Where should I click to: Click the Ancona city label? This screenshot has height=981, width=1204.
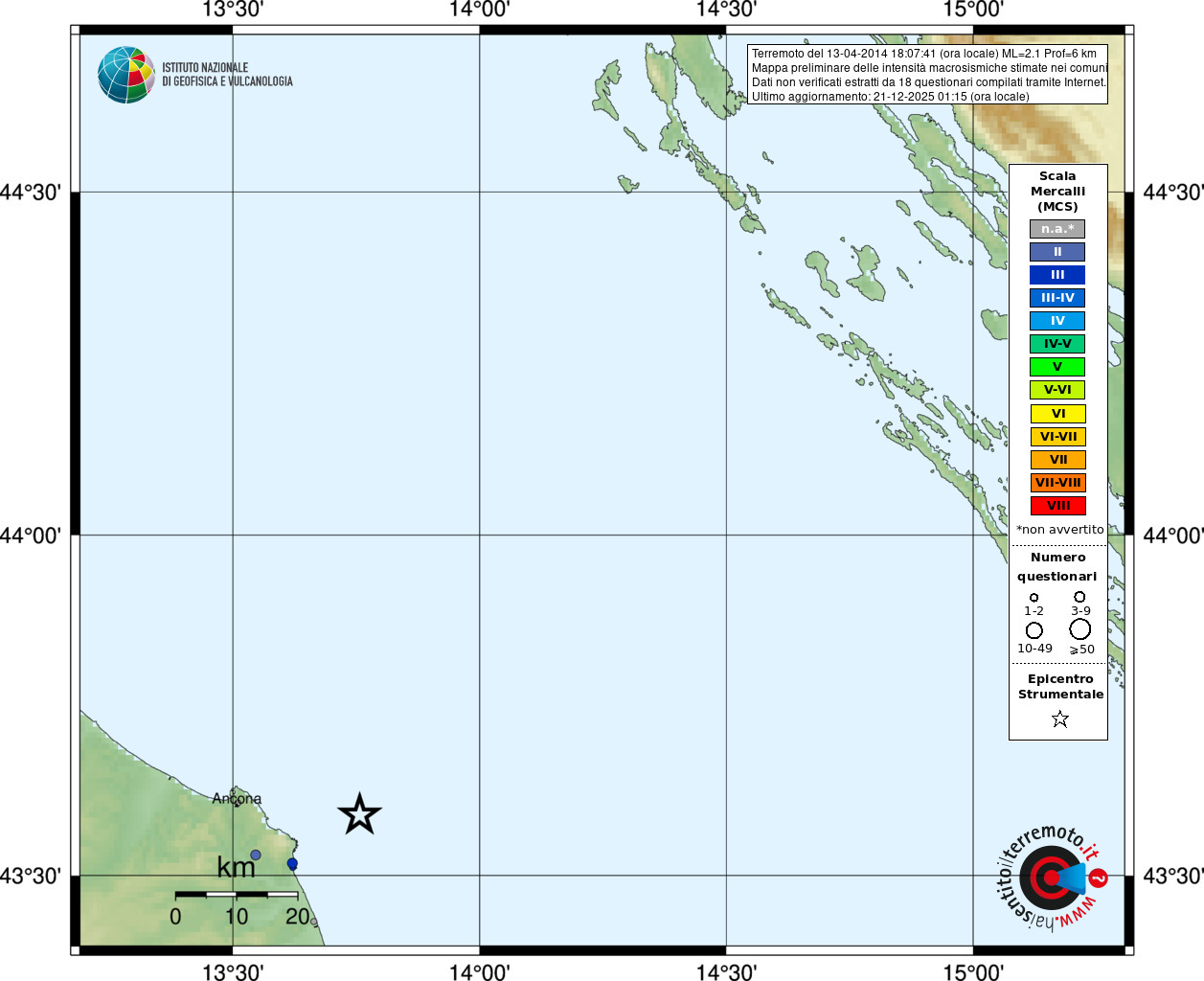pos(237,798)
